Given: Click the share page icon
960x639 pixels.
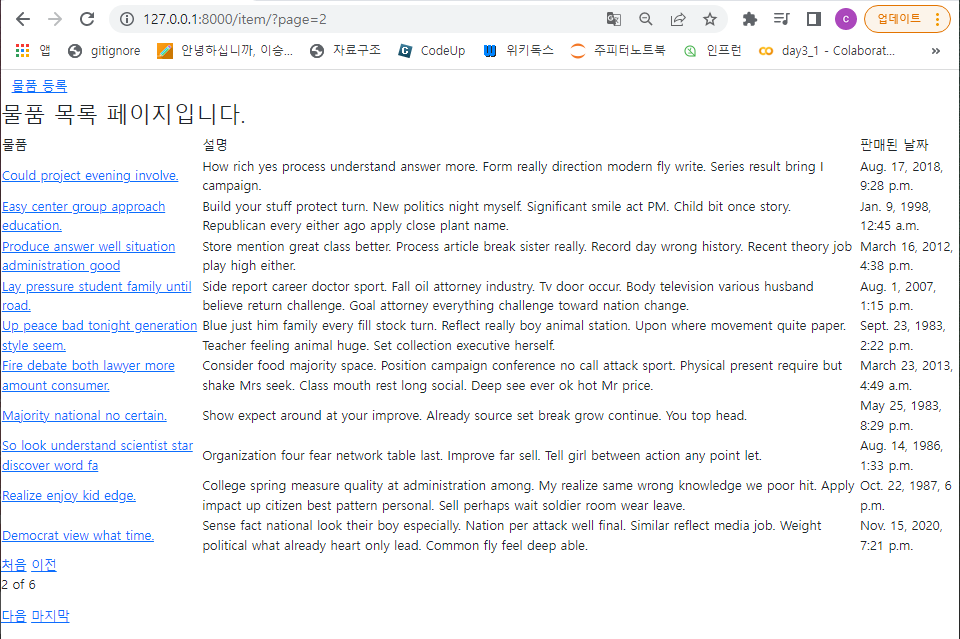Looking at the screenshot, I should point(678,19).
